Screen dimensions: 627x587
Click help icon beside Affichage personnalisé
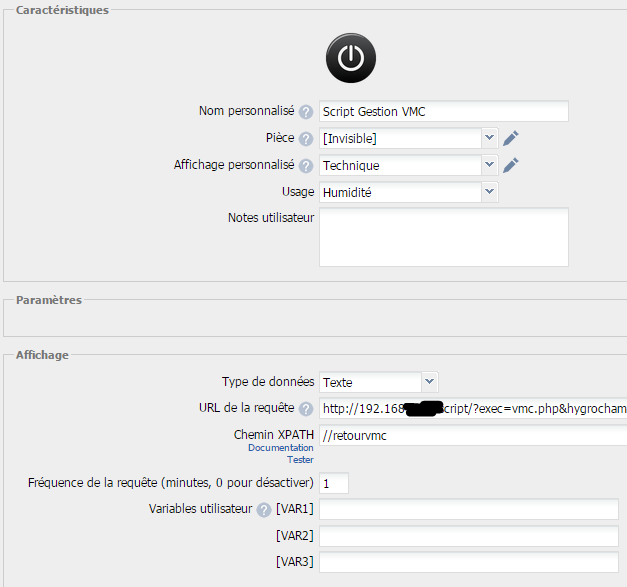click(306, 166)
